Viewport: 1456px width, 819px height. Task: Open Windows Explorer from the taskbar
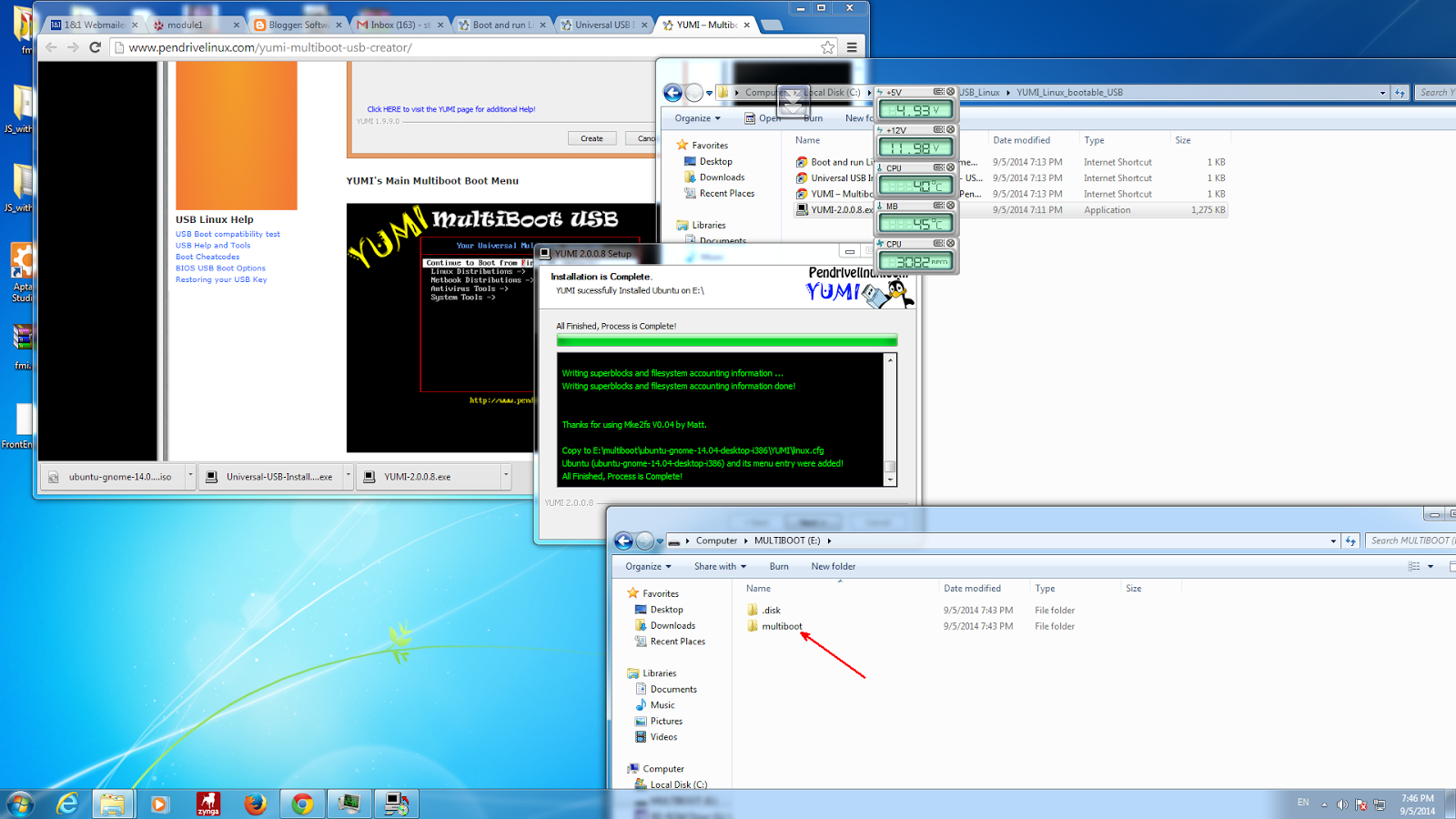[x=112, y=804]
